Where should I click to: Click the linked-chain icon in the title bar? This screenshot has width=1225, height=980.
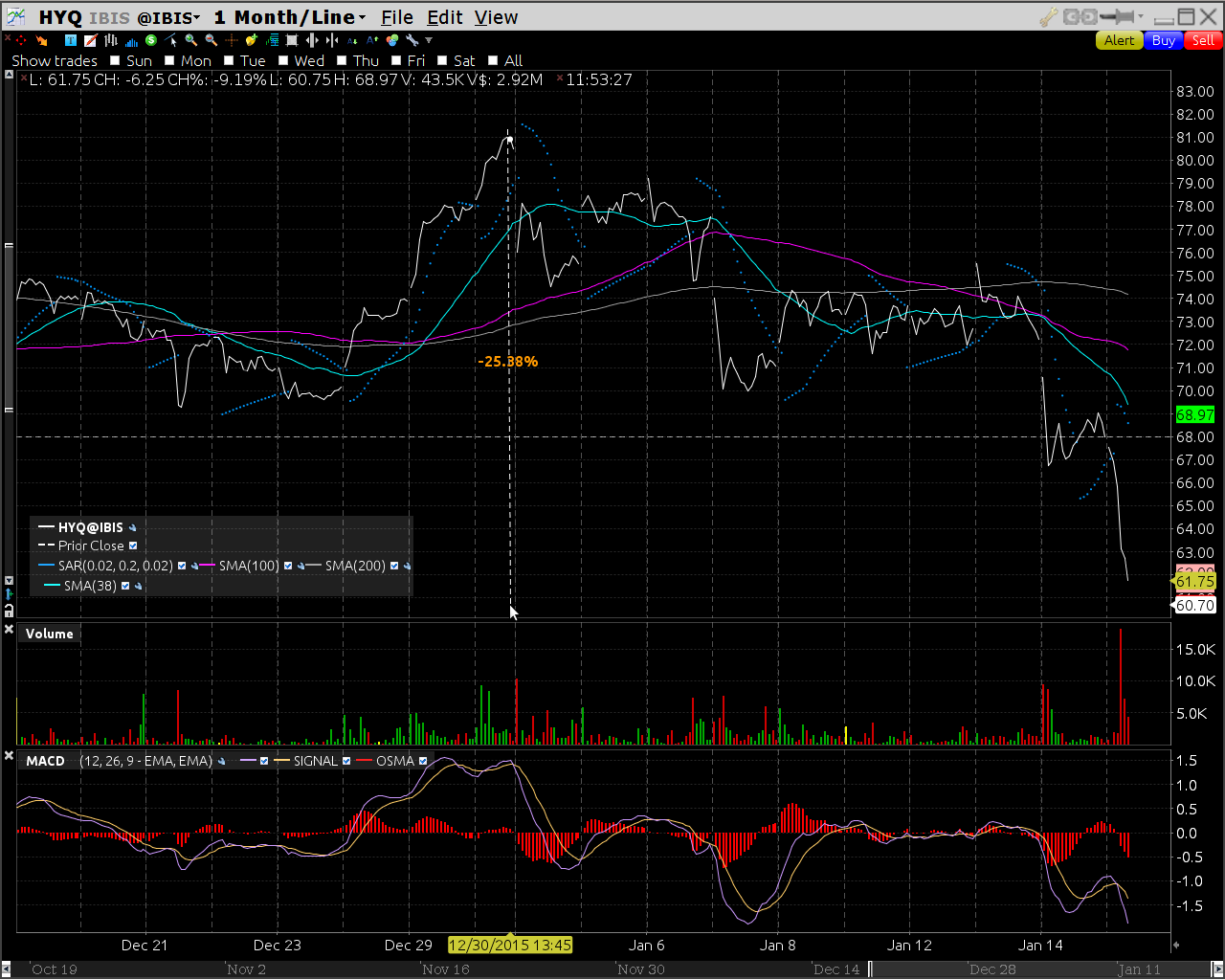pos(1080,16)
